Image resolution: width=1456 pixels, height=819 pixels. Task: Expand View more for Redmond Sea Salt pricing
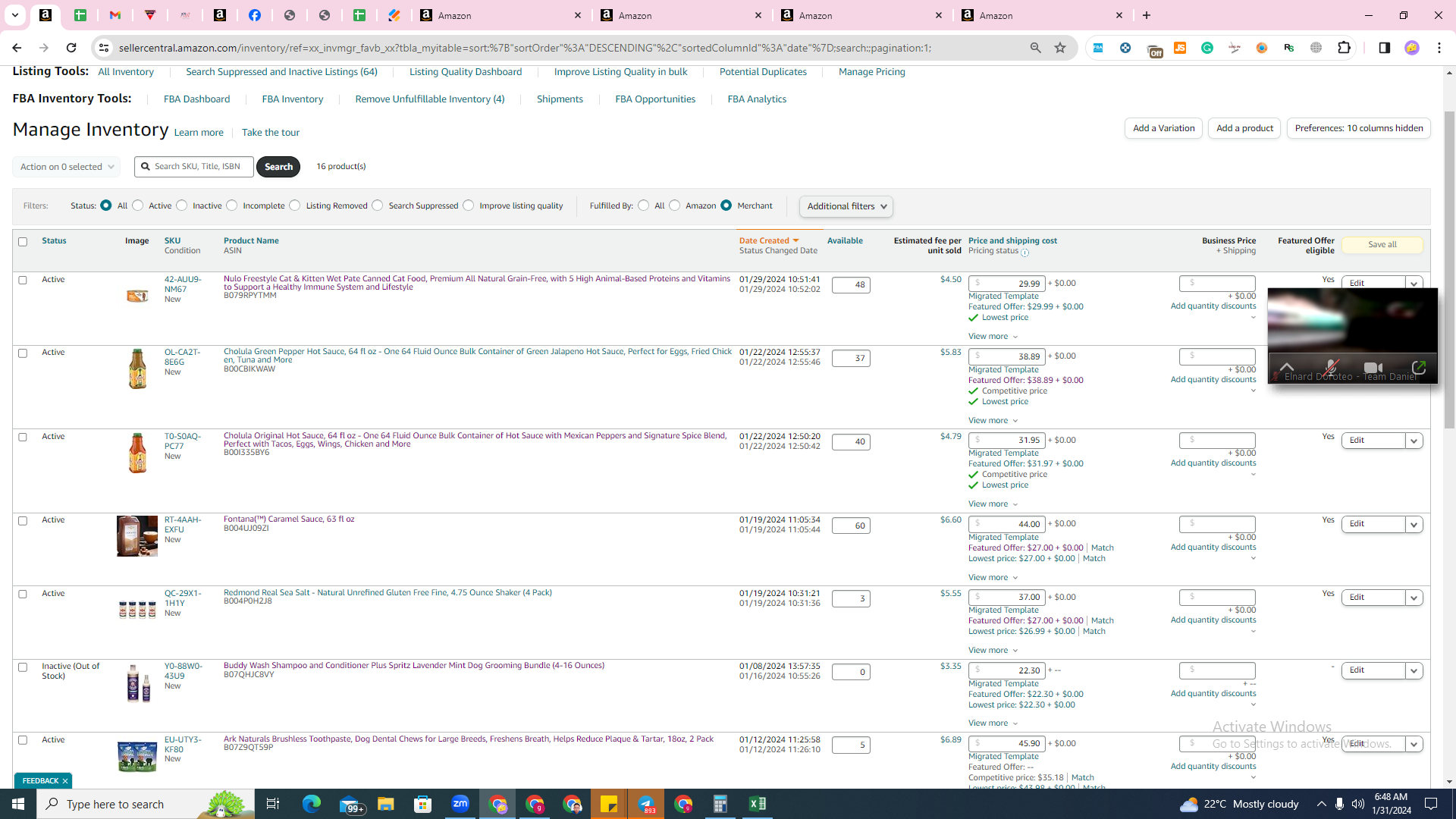pos(993,651)
